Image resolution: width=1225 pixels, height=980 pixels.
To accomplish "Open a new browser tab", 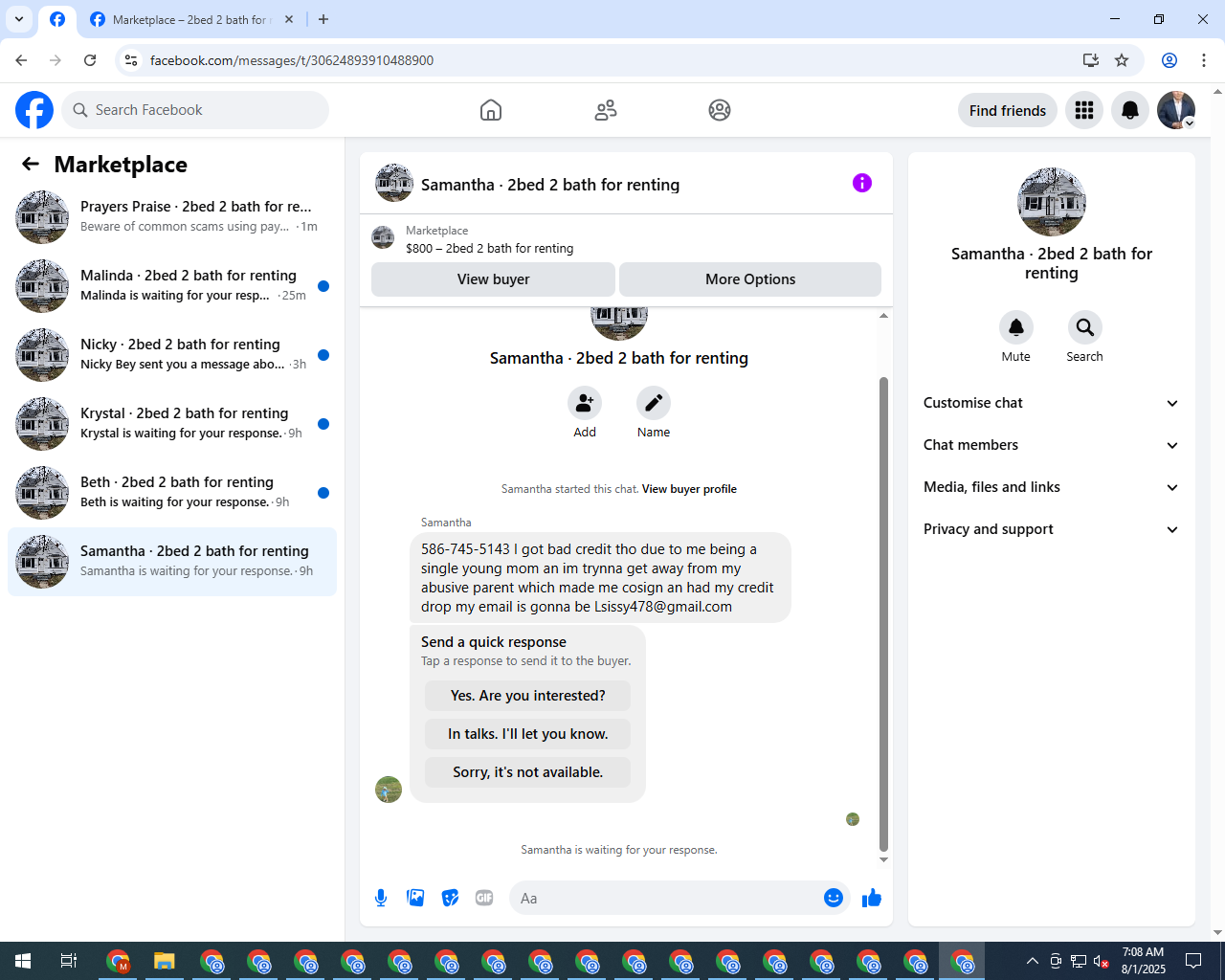I will tap(323, 19).
